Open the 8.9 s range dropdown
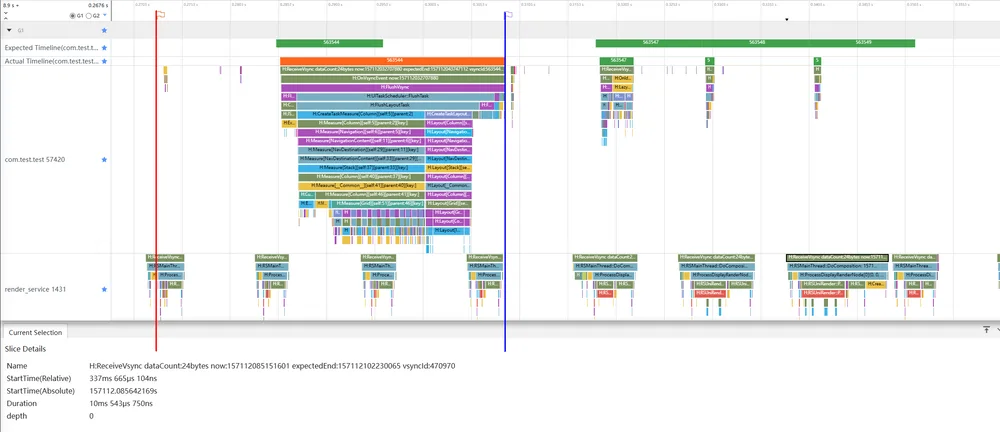The width and height of the screenshot is (1000, 432). click(11, 5)
